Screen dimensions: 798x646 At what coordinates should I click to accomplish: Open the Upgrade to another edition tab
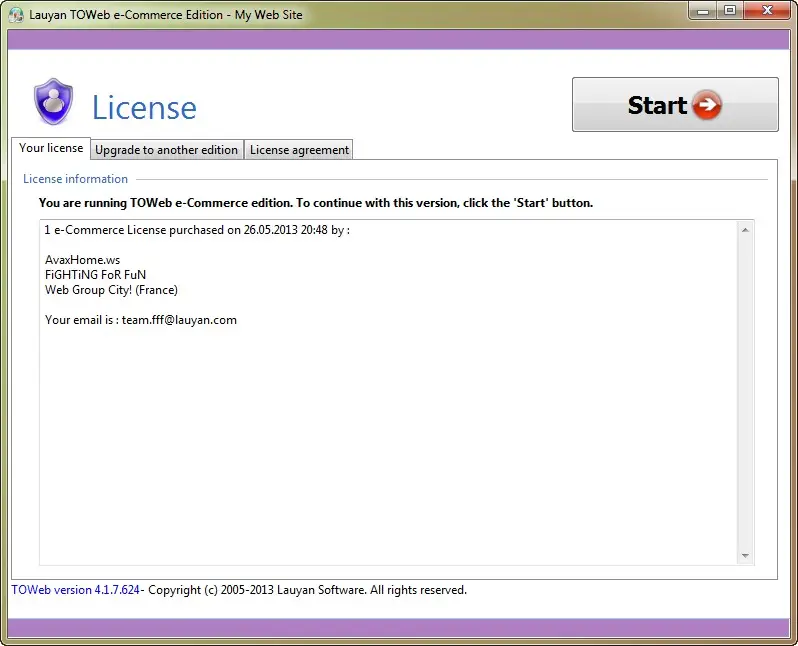pos(166,150)
